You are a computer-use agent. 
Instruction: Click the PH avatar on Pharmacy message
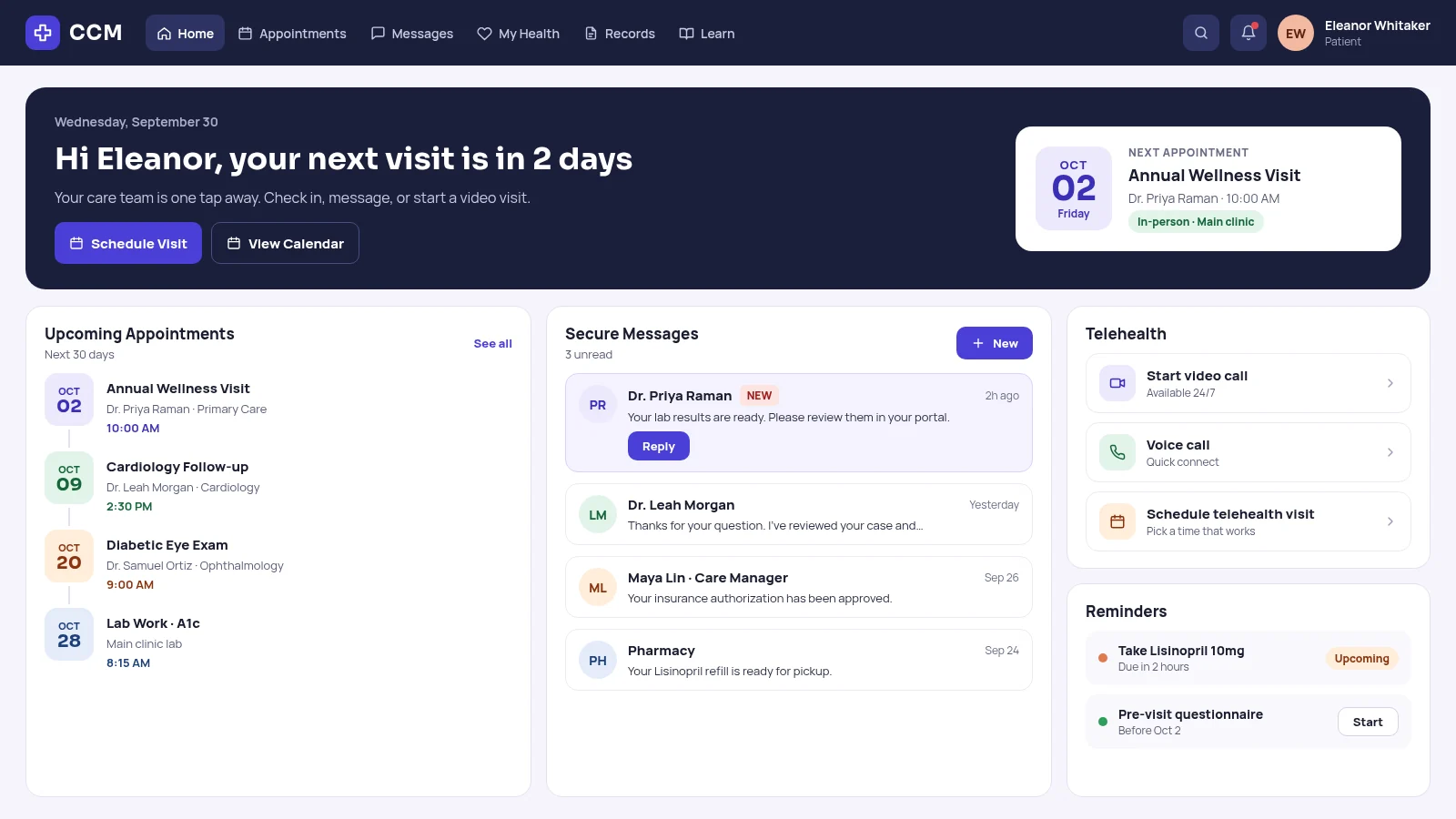[x=598, y=661]
